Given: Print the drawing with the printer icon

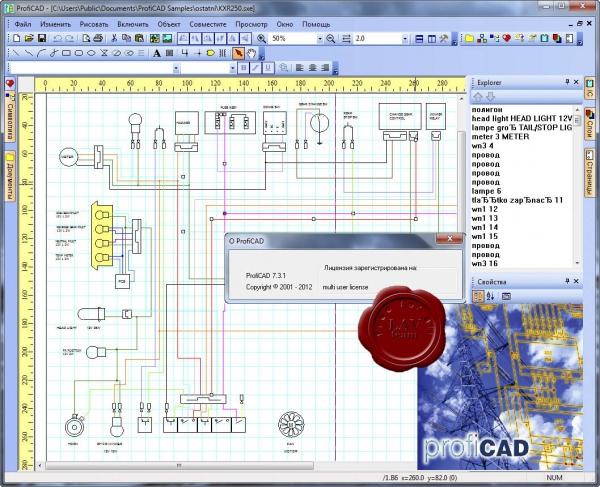Looking at the screenshot, I should (x=98, y=38).
